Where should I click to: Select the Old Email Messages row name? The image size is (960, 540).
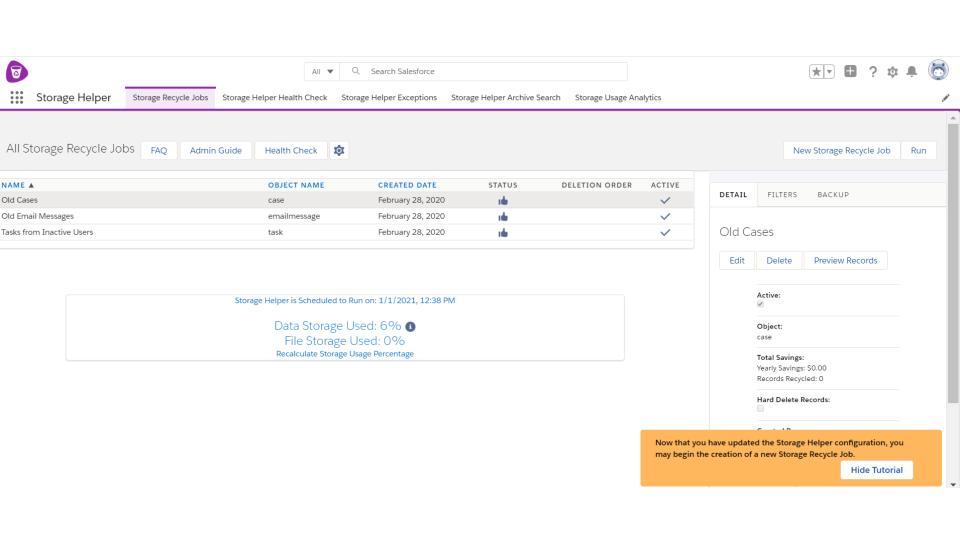(x=37, y=216)
